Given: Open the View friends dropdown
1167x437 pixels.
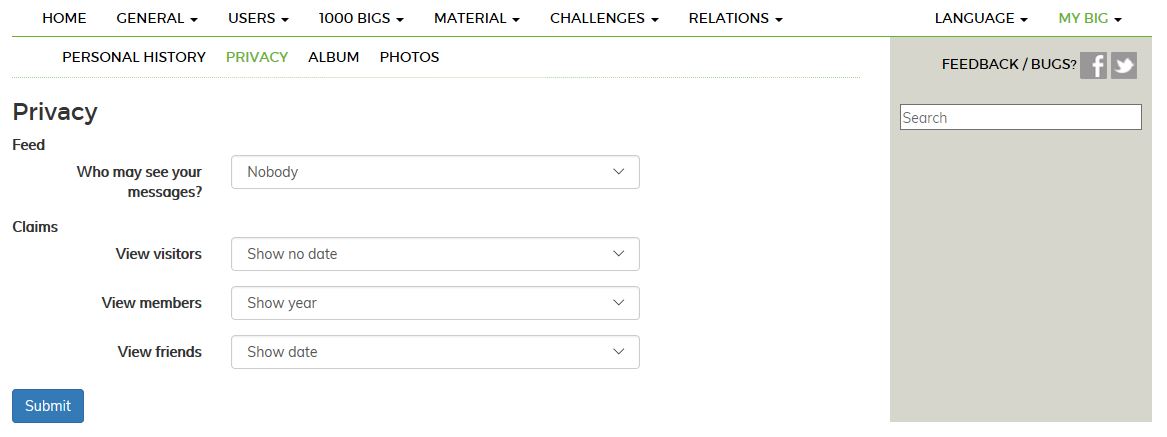Looking at the screenshot, I should pyautogui.click(x=435, y=352).
